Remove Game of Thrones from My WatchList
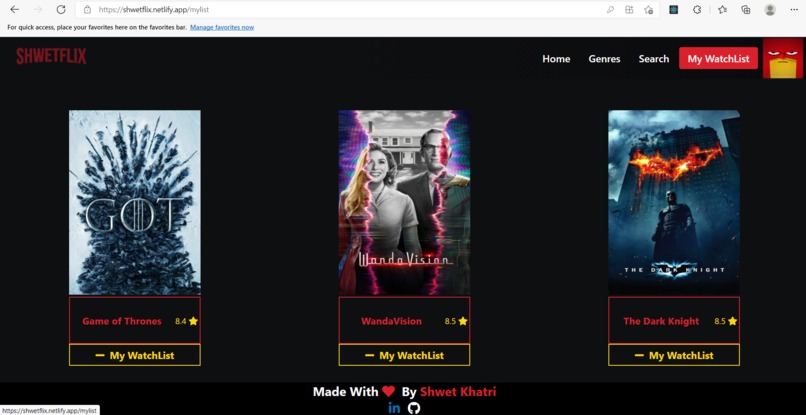 pos(135,355)
